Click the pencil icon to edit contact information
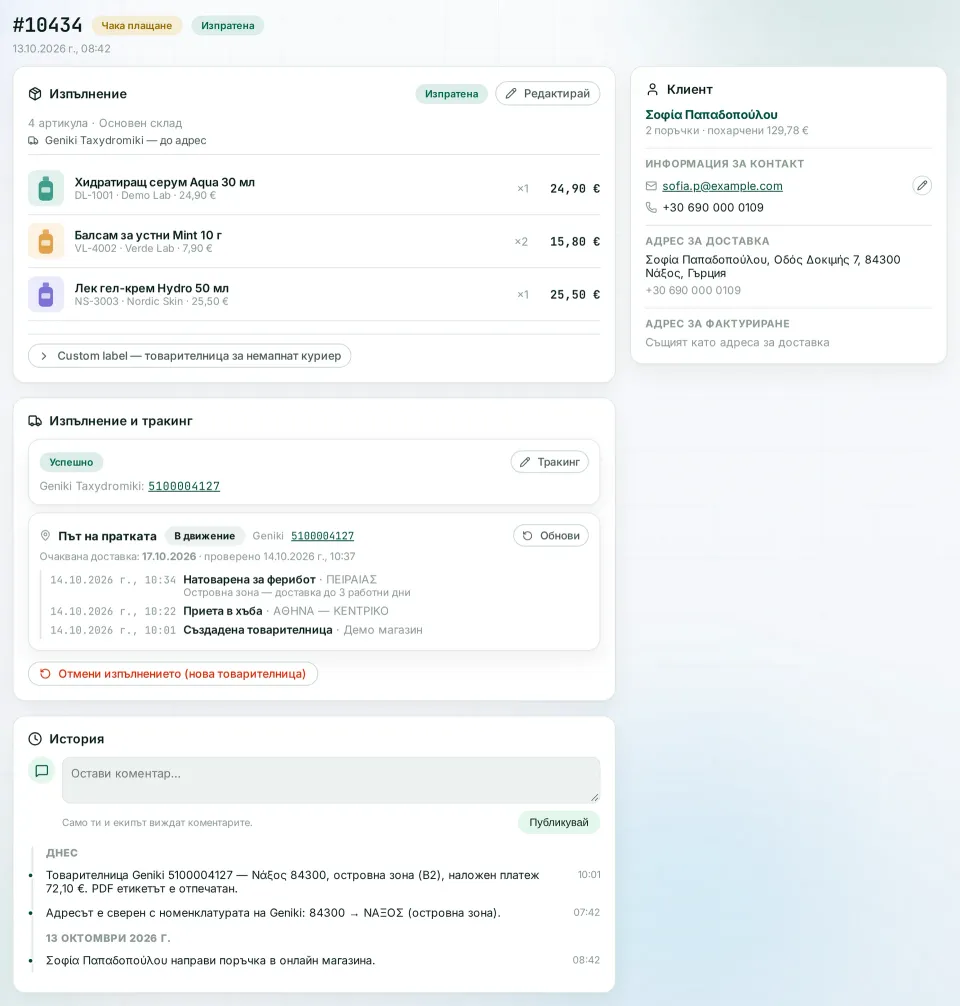The width and height of the screenshot is (960, 1006). 922,185
